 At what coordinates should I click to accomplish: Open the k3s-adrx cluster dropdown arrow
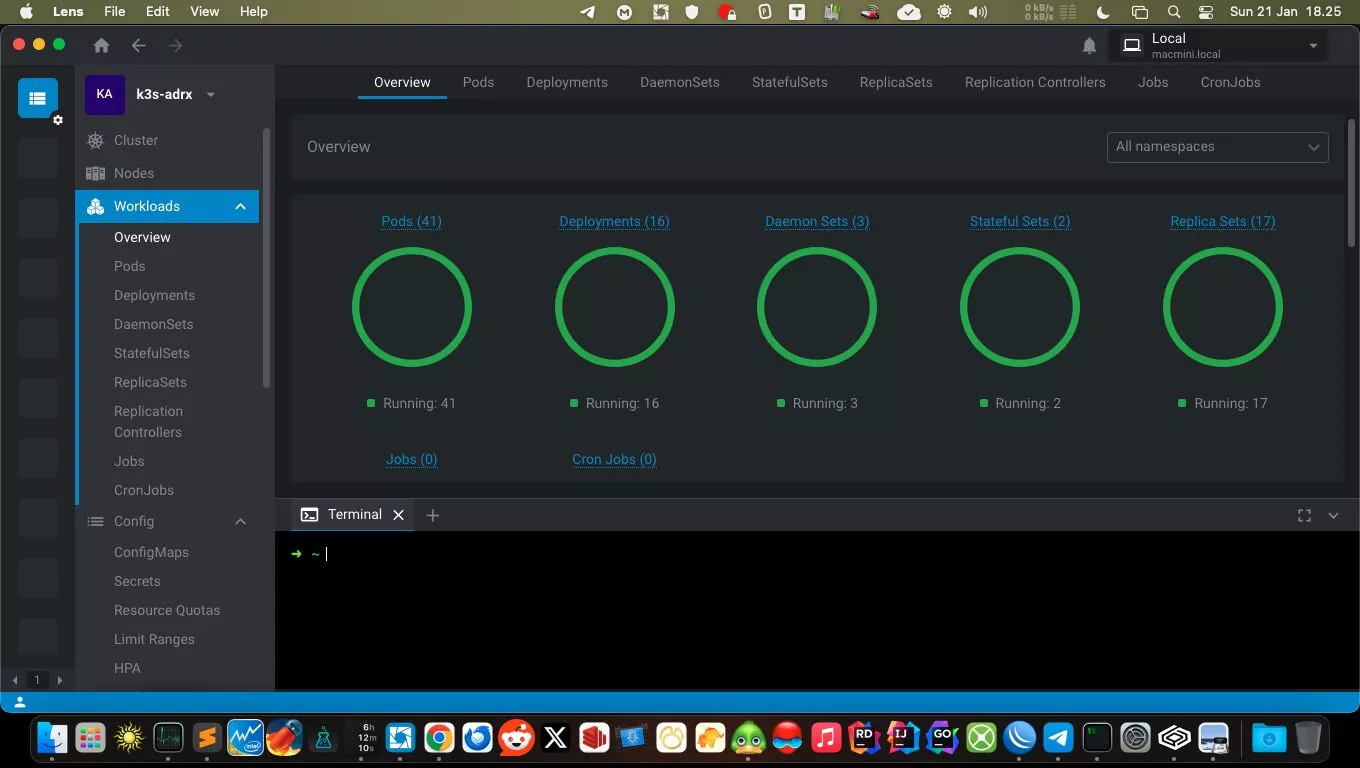point(210,95)
